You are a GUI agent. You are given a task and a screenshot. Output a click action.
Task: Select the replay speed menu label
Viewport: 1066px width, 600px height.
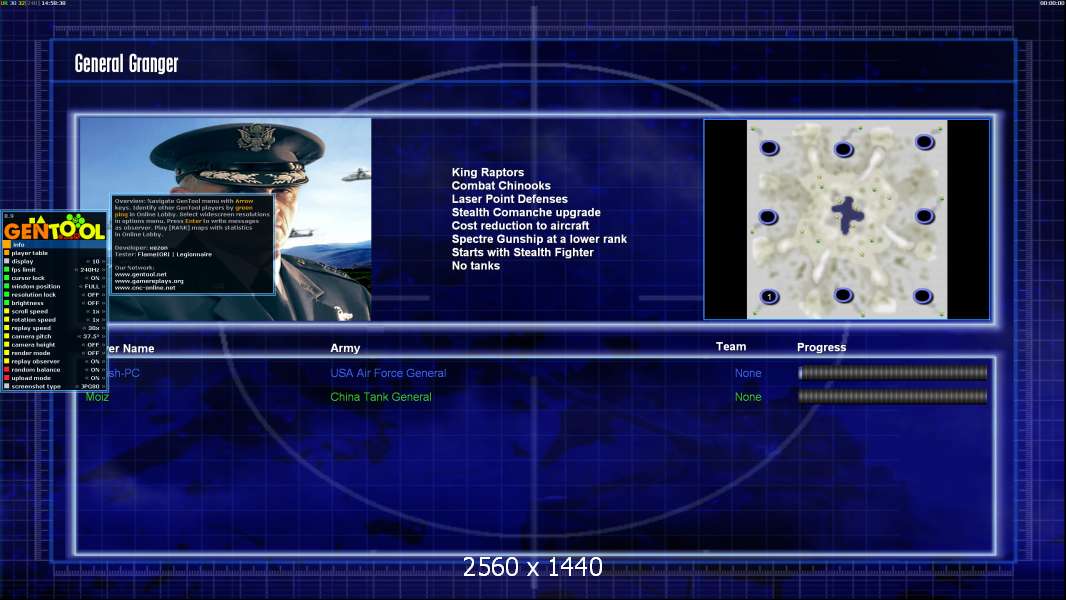coord(31,328)
